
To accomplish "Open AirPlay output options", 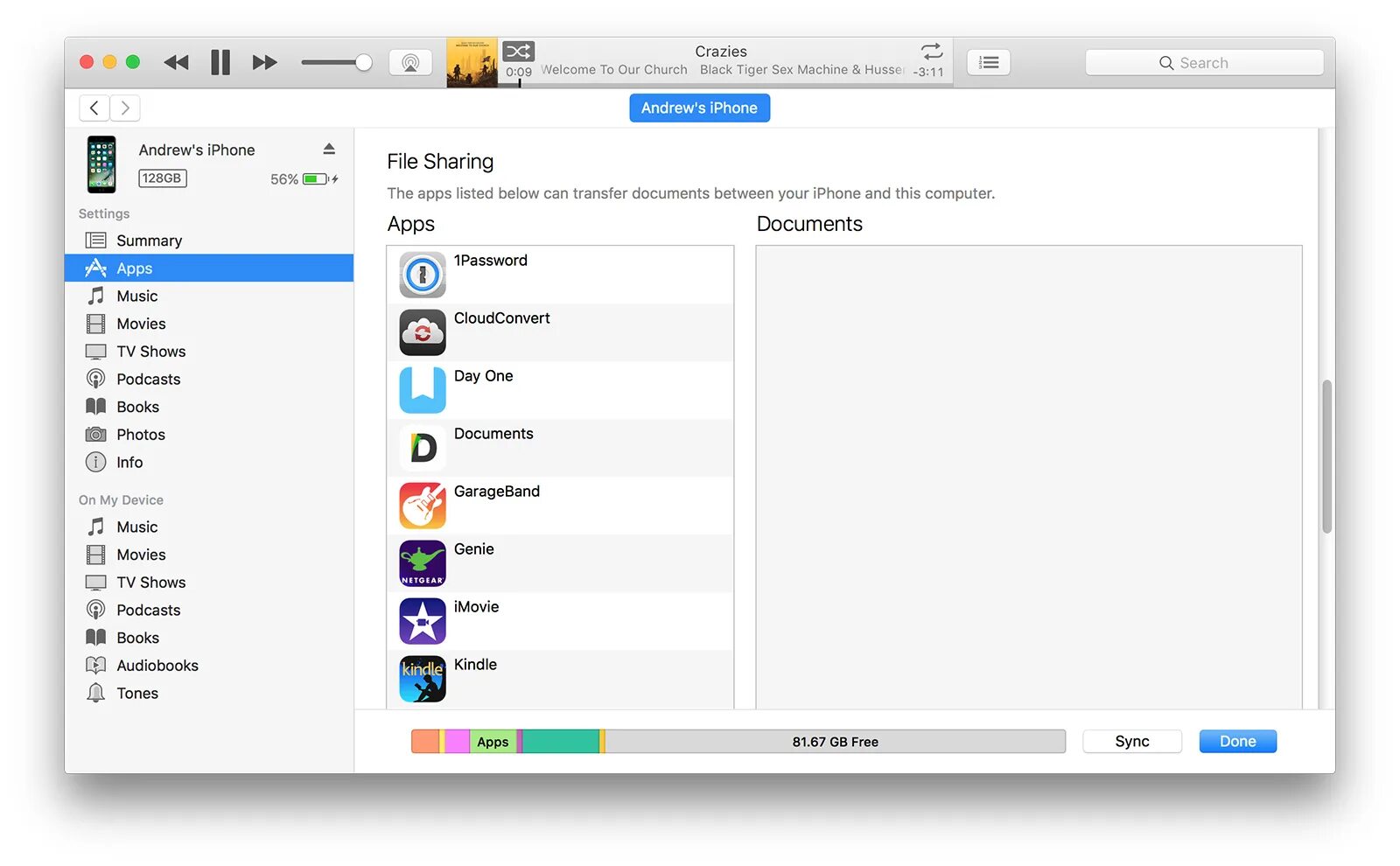I will point(410,63).
